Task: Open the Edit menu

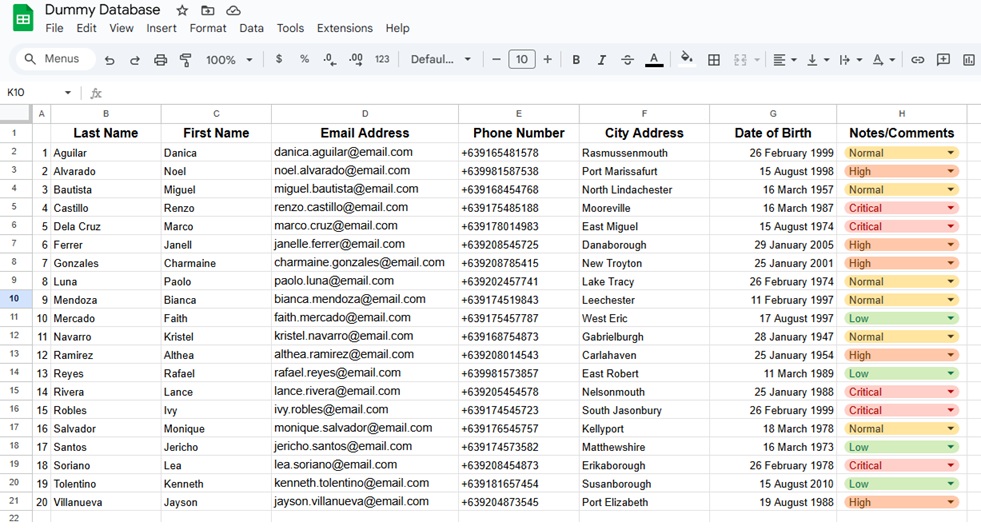Action: click(86, 28)
